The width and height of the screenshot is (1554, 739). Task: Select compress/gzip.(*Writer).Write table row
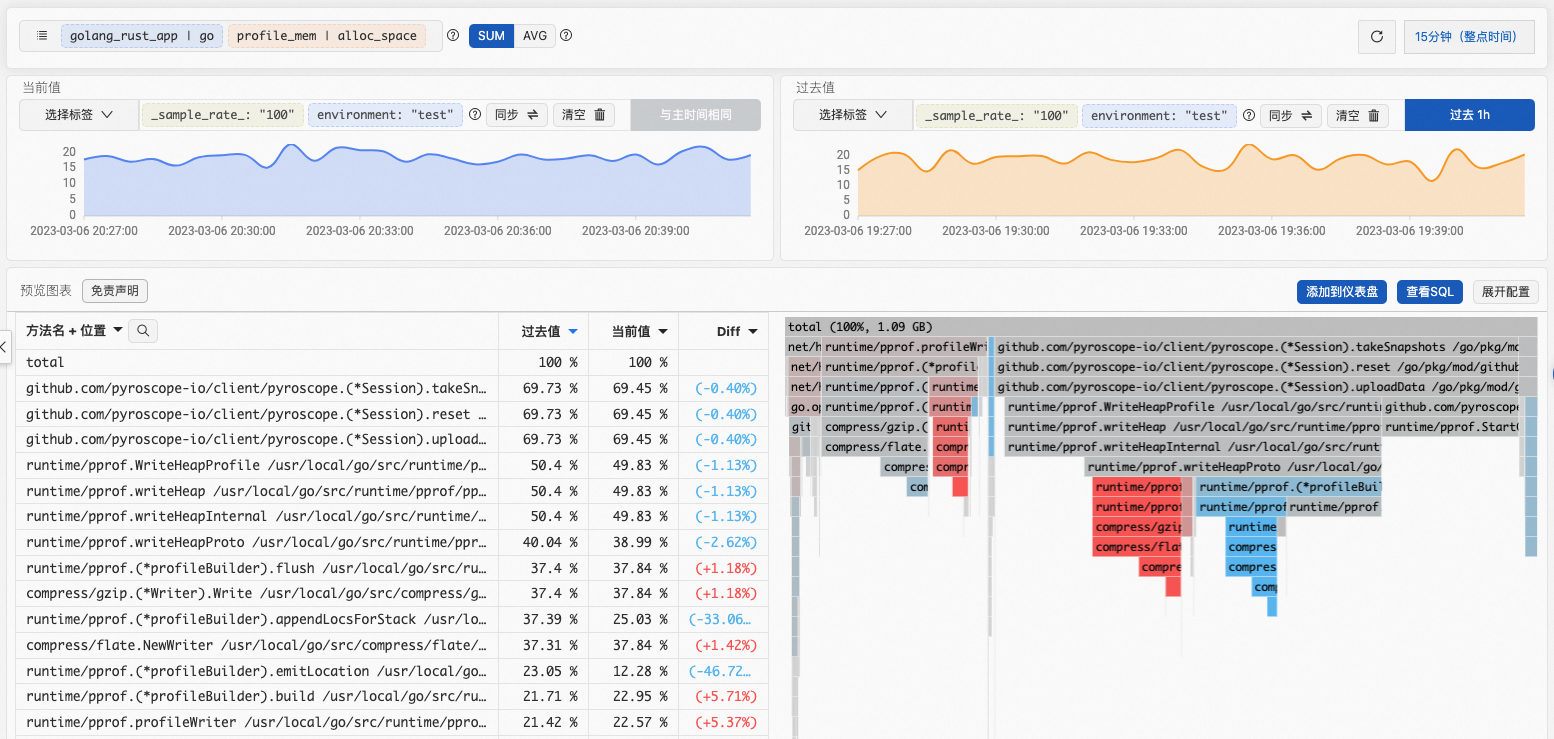point(392,593)
